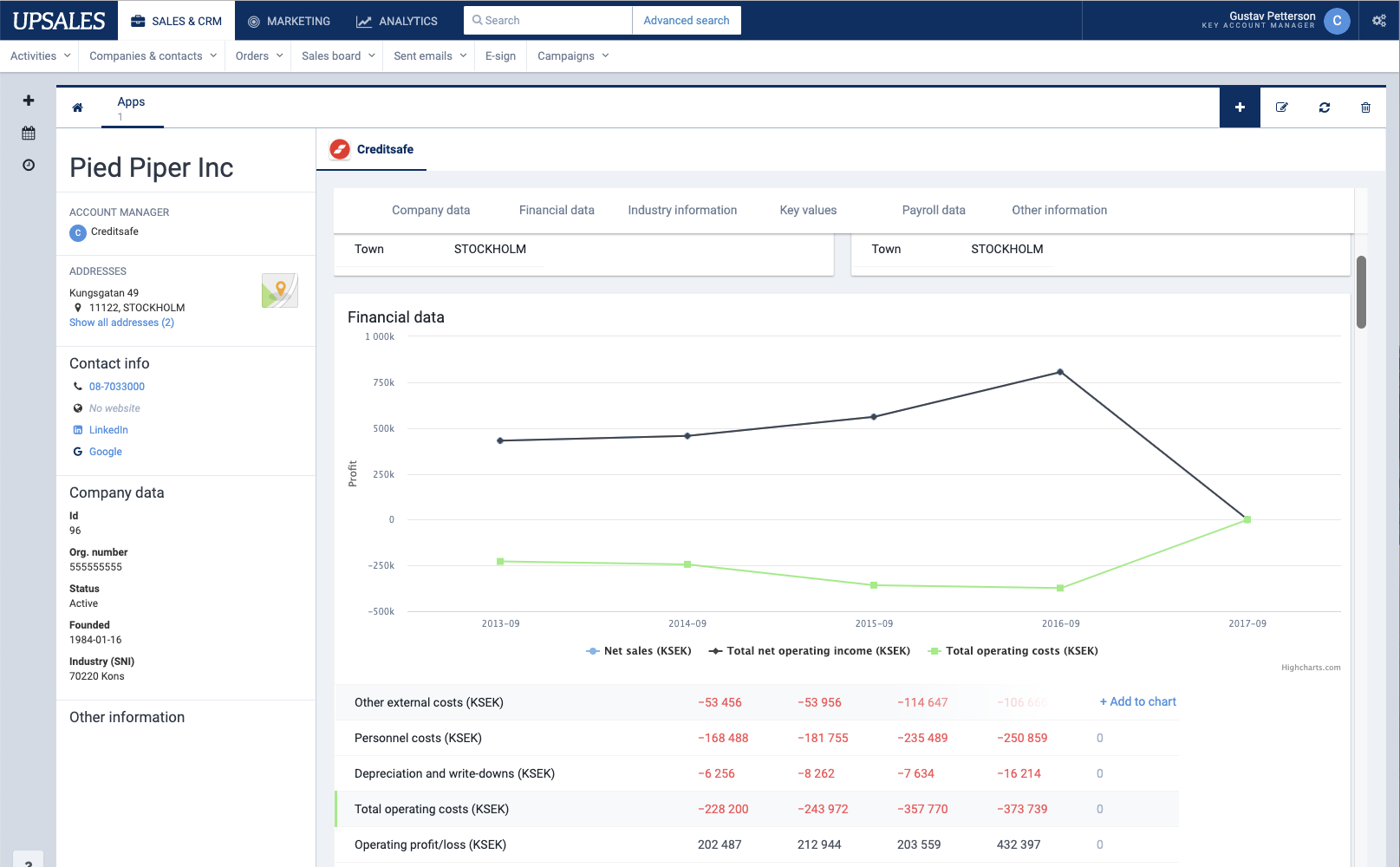Click the 2016-09 peak point on dark line
1400x867 pixels.
point(1060,373)
